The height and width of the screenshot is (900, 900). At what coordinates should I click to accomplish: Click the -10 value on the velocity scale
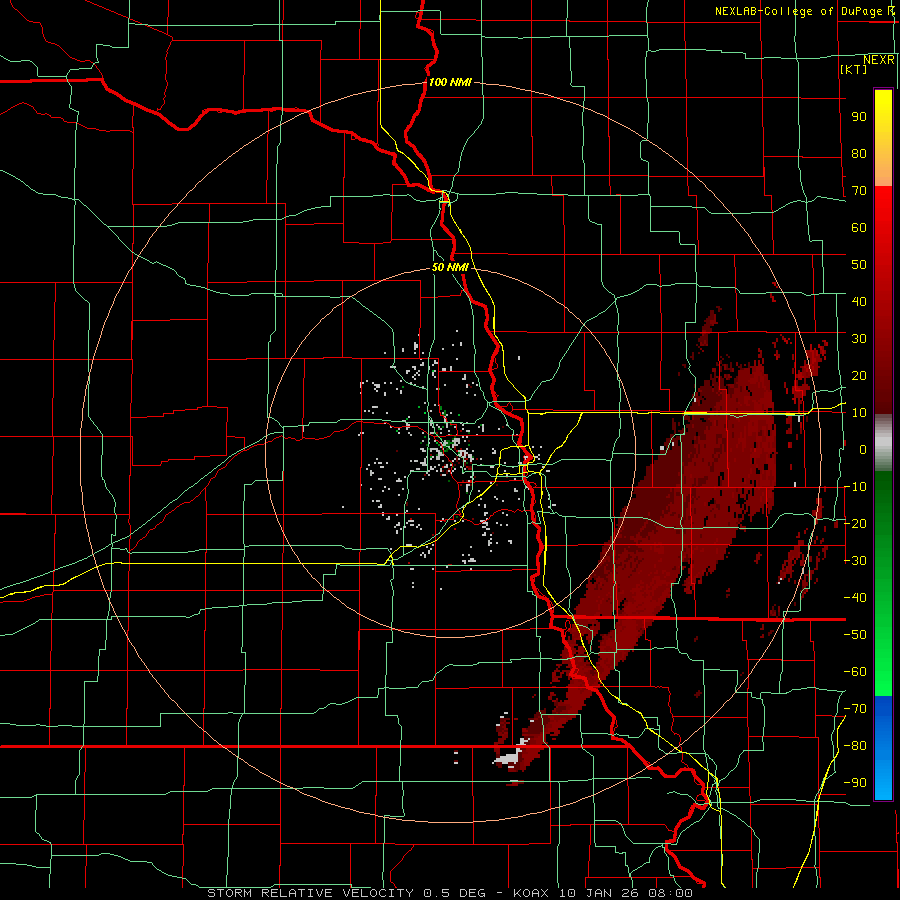855,487
